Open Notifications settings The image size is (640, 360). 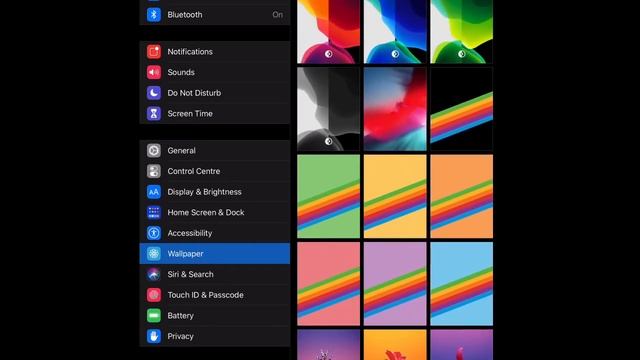[x=215, y=52]
